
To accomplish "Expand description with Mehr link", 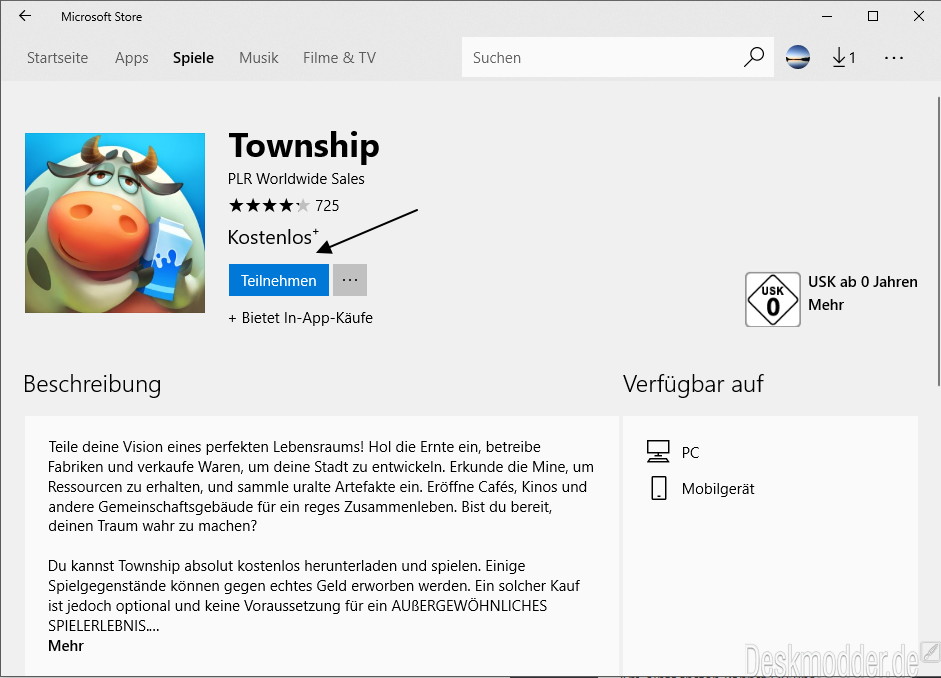I will [66, 646].
